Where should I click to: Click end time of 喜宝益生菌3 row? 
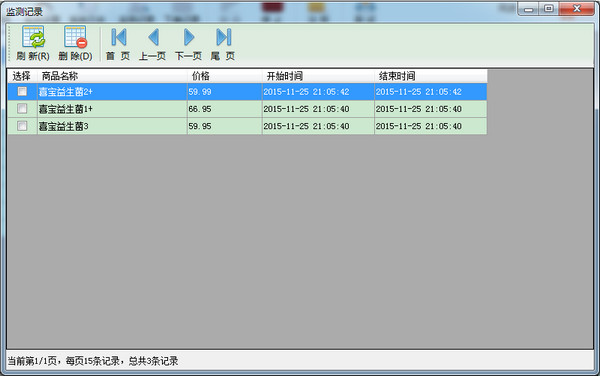(x=430, y=126)
